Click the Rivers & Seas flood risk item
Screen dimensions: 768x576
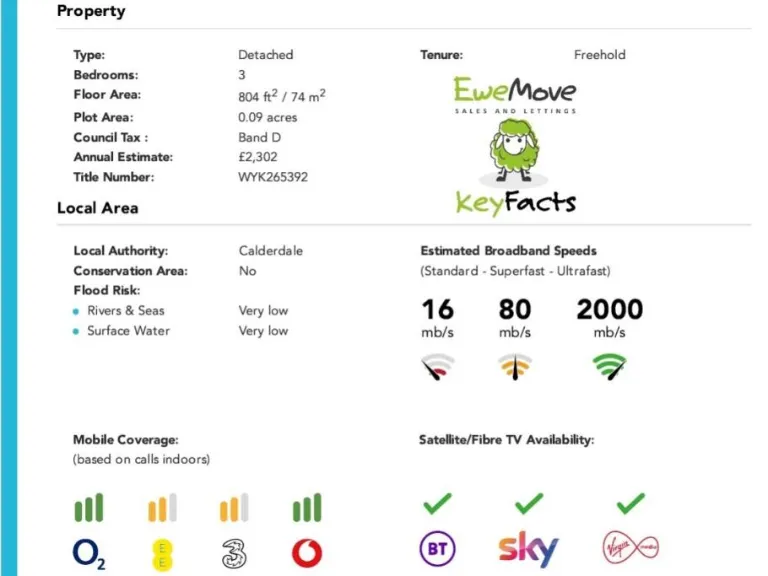128,311
